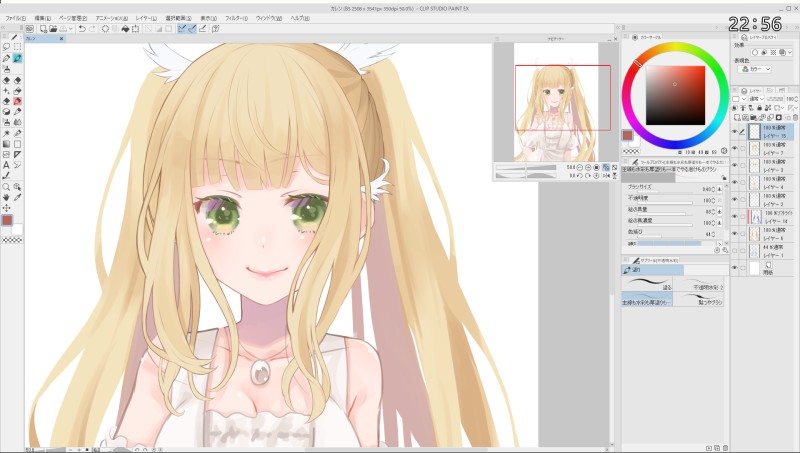Toggle second snap button in command bar
This screenshot has height=453, width=800.
(192, 29)
